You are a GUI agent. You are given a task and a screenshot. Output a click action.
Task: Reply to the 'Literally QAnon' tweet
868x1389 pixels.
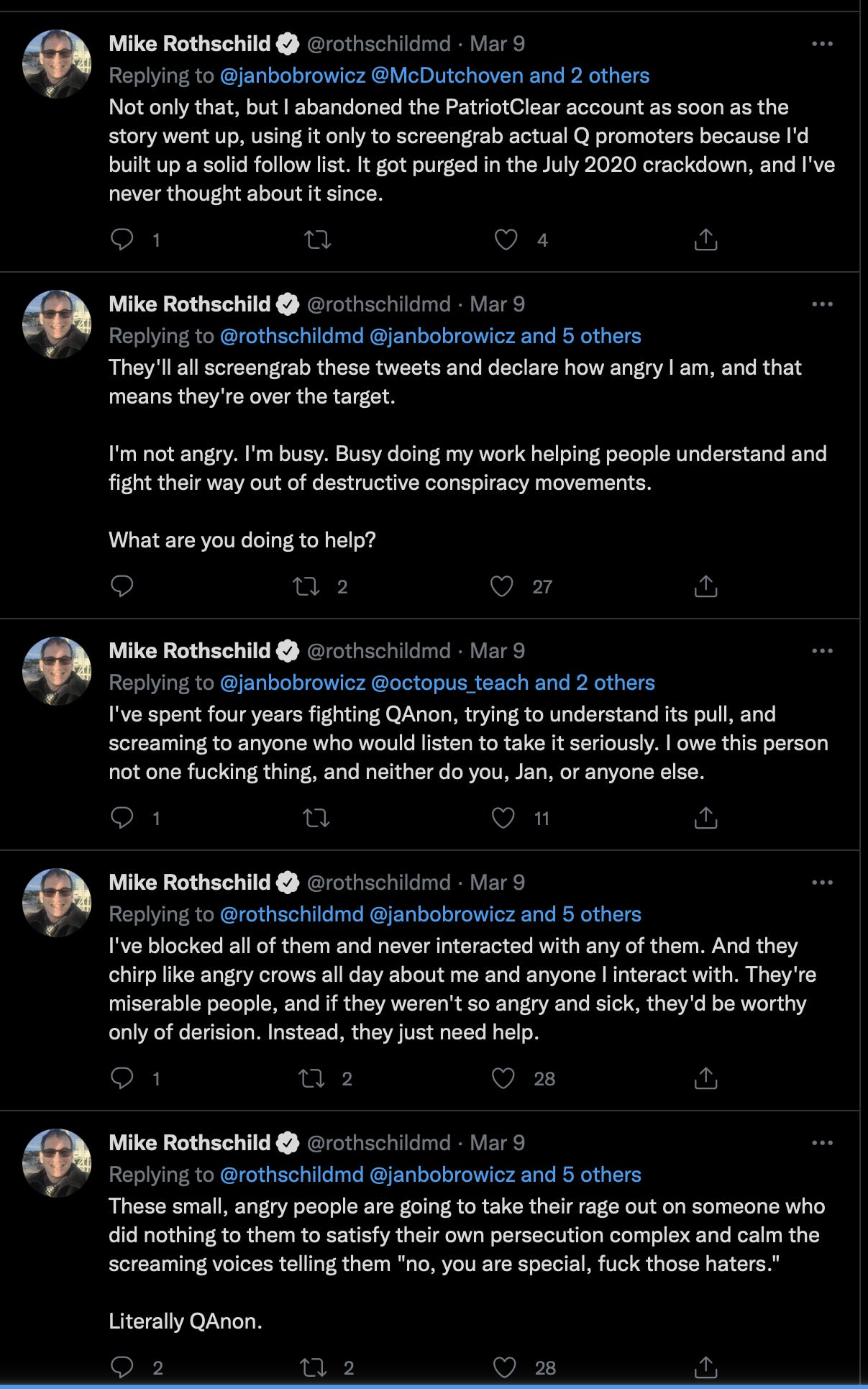coord(122,1367)
